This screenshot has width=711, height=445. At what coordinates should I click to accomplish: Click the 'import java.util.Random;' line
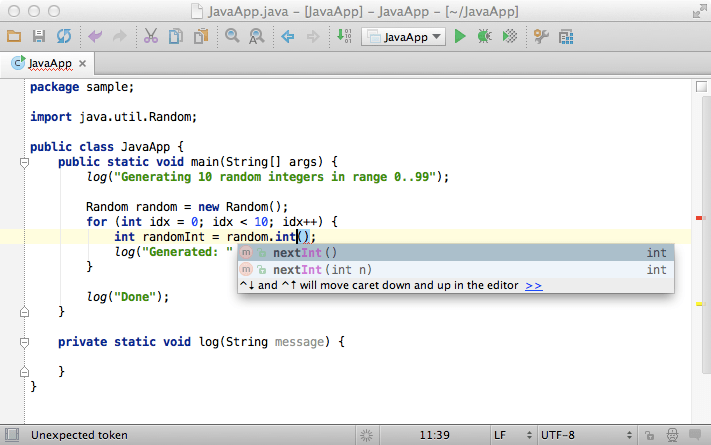point(113,117)
